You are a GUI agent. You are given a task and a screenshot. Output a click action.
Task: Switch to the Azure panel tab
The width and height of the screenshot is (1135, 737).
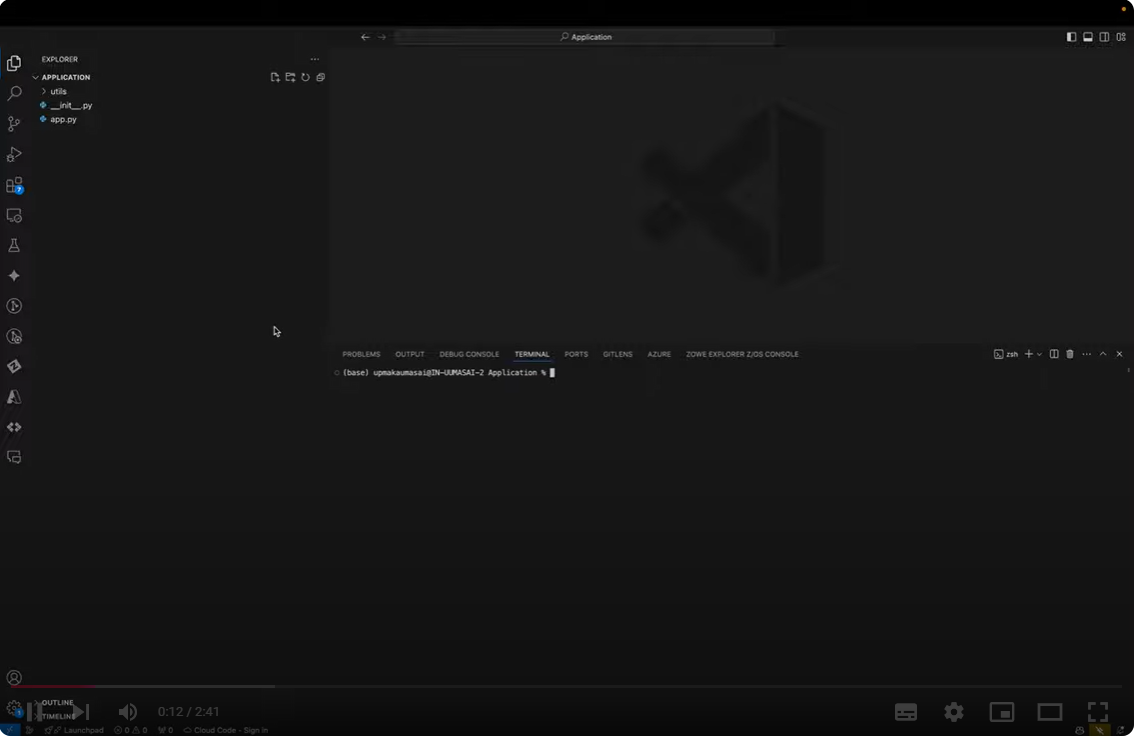(x=659, y=354)
